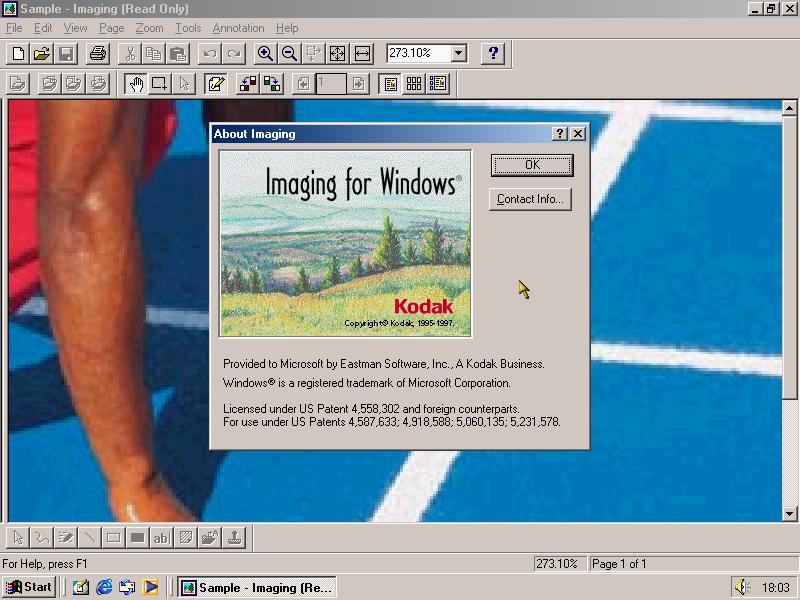Open the Windows Start menu

click(28, 587)
